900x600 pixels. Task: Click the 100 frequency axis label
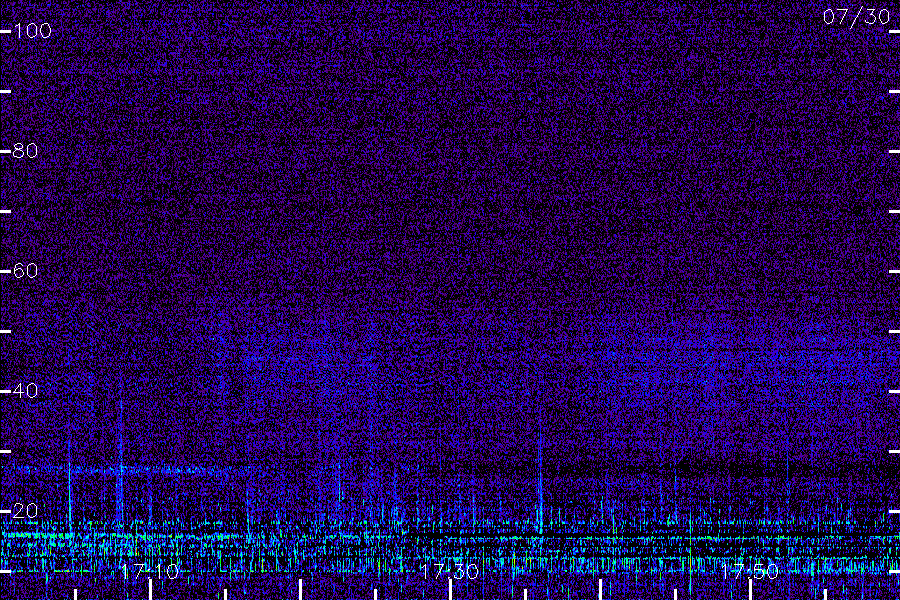tap(33, 30)
